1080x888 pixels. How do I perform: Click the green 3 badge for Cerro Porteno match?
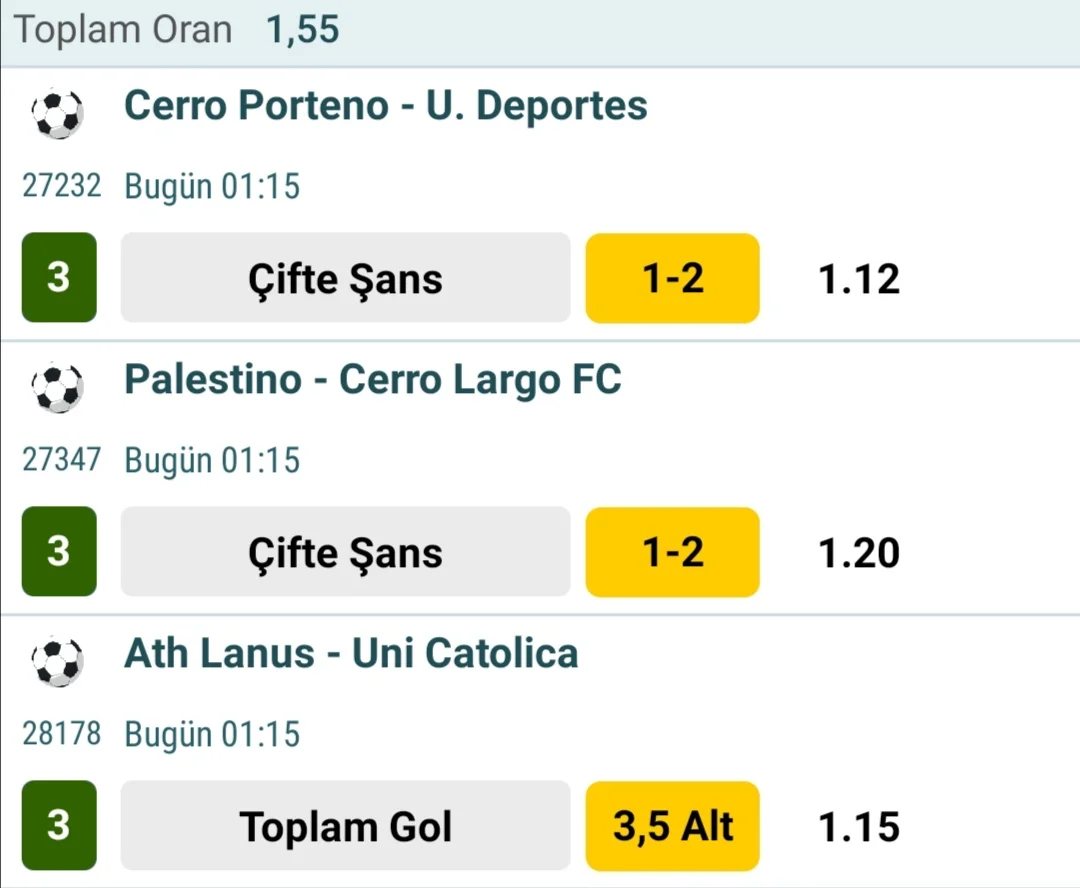(x=59, y=278)
